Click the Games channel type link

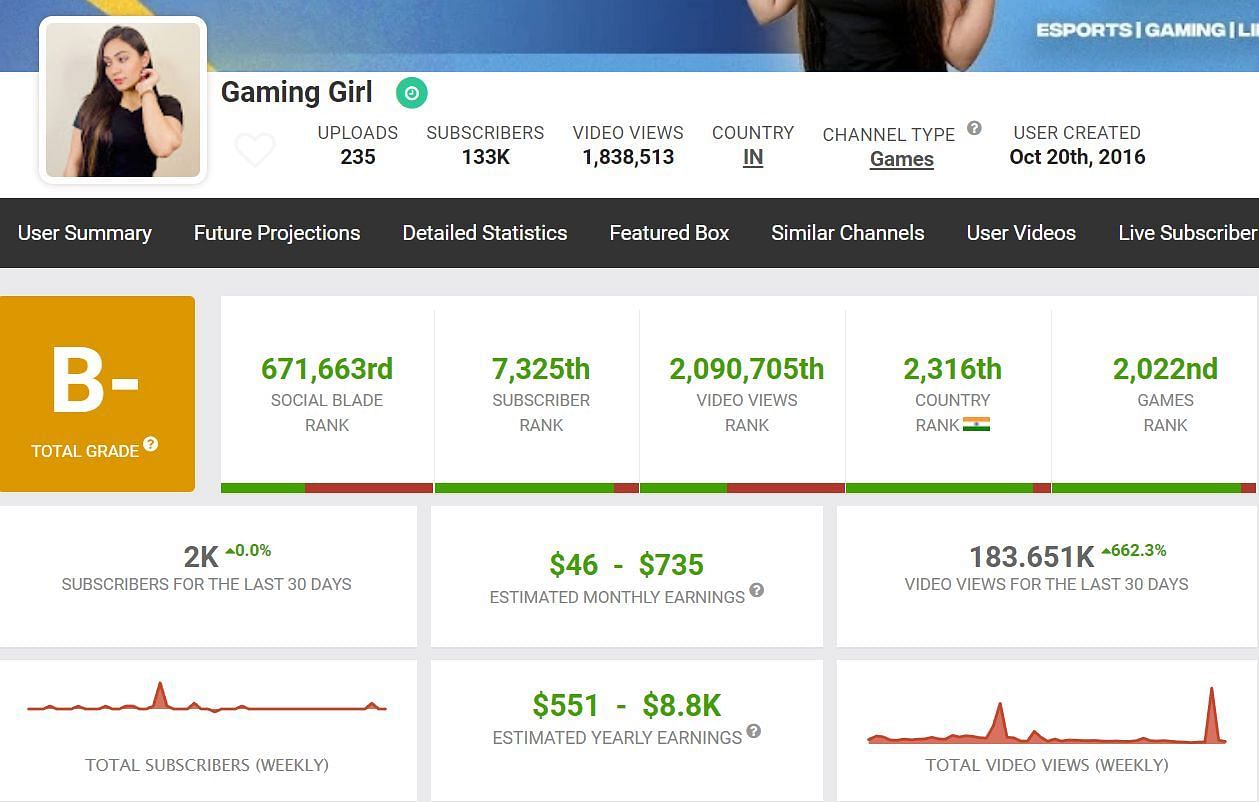901,159
